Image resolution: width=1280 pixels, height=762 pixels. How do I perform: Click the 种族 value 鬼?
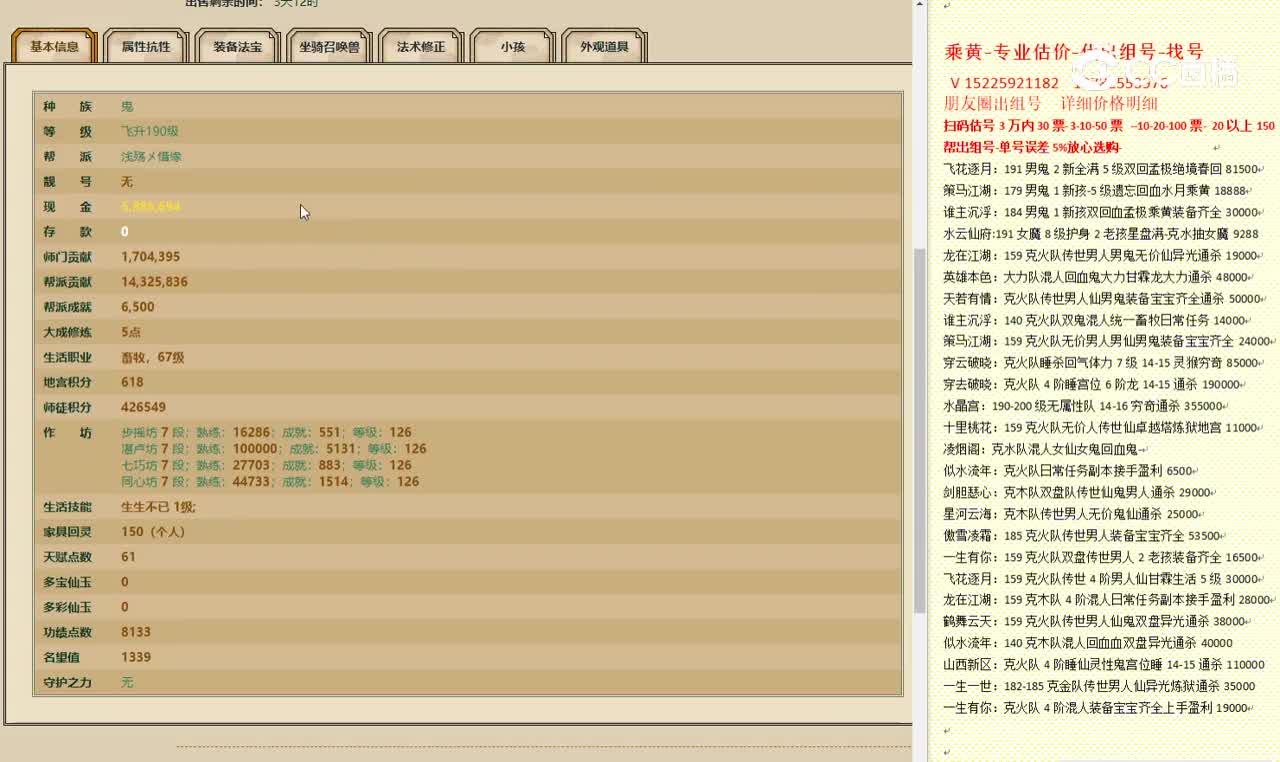pos(127,106)
